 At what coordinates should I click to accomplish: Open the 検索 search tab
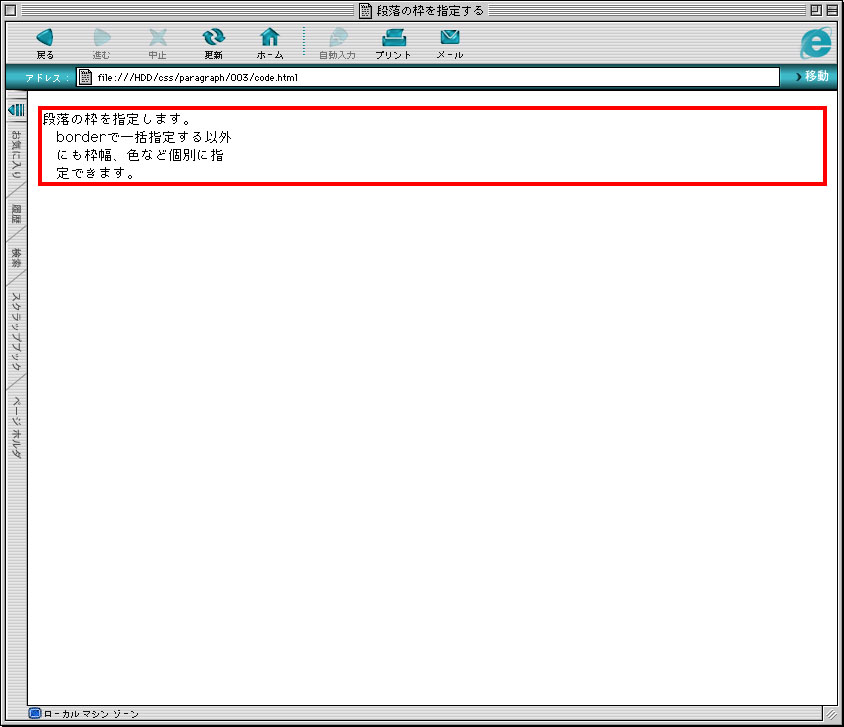coord(16,258)
